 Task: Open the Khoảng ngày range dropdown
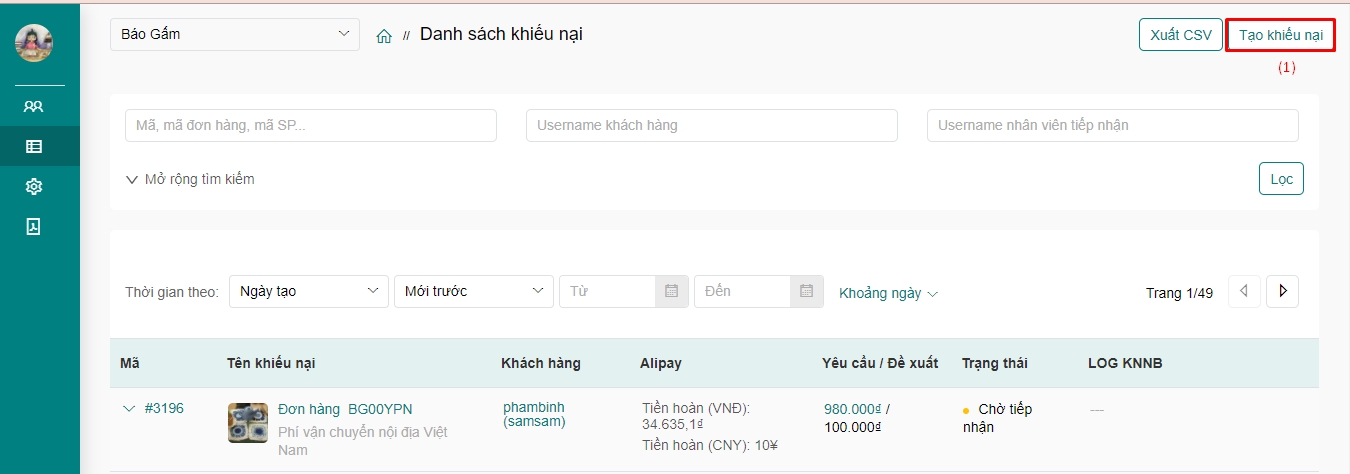[888, 293]
